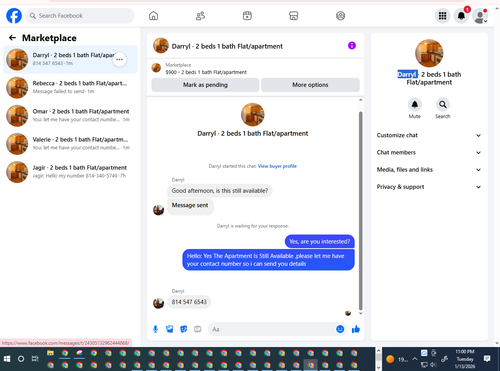Open the Friends tab icon
This screenshot has width=500, height=371.
[200, 16]
